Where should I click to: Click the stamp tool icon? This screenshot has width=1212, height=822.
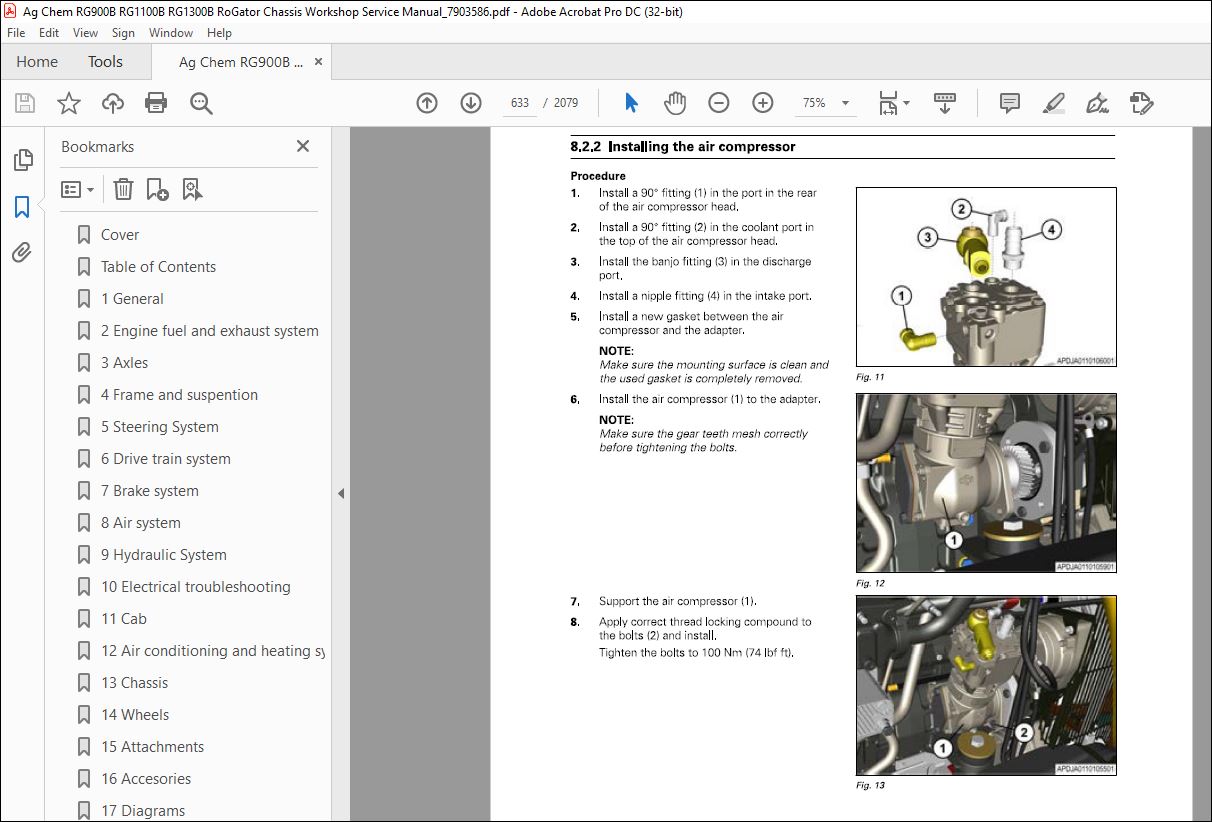[1141, 103]
